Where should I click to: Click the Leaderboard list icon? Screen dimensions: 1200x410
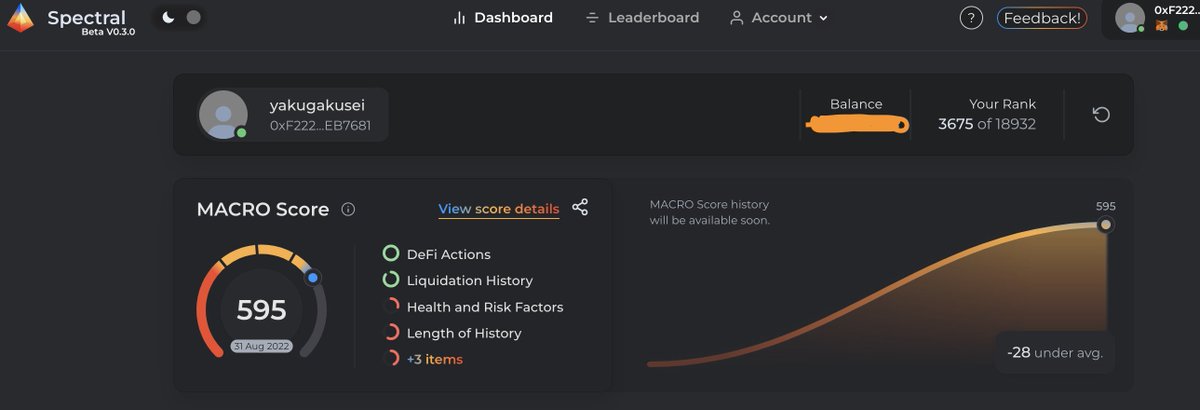point(592,18)
